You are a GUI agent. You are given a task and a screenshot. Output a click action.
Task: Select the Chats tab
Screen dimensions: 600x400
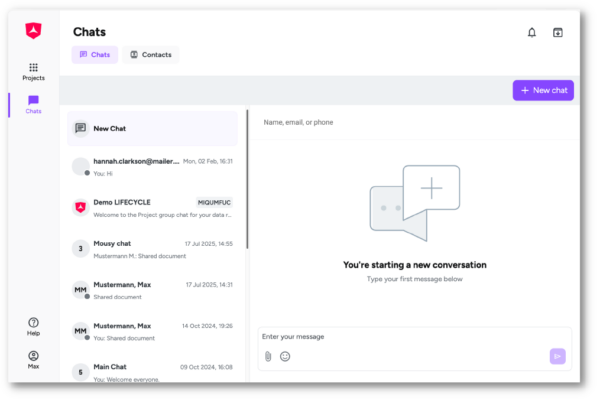(x=95, y=55)
